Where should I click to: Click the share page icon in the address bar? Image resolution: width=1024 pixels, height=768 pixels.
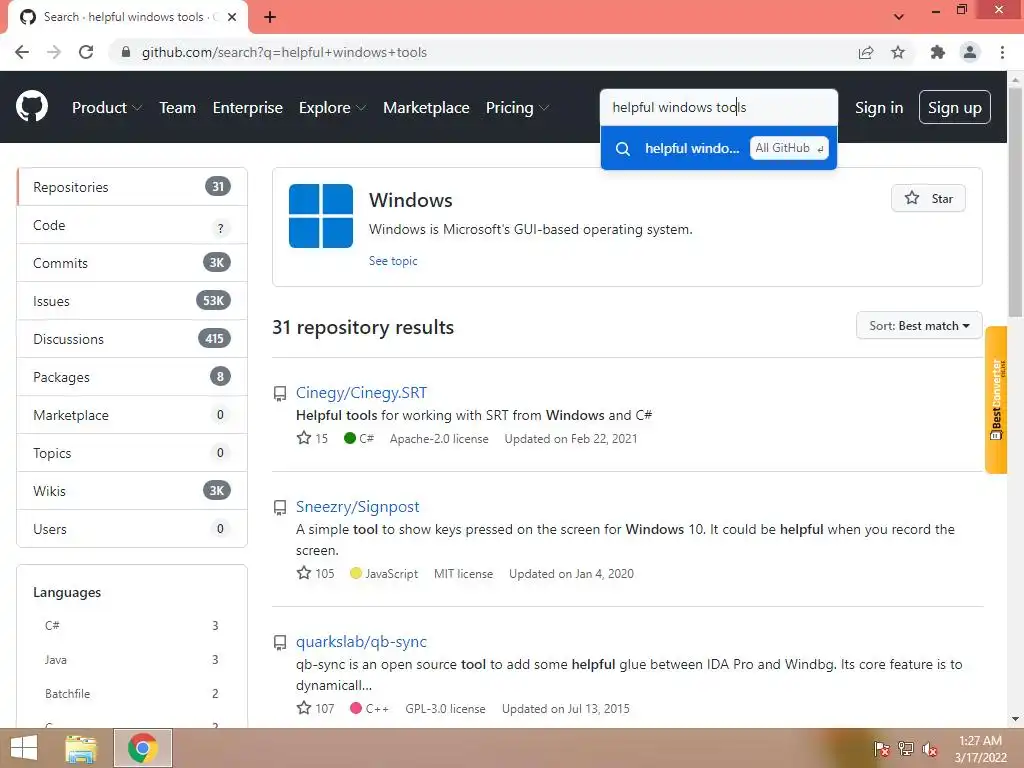click(866, 52)
